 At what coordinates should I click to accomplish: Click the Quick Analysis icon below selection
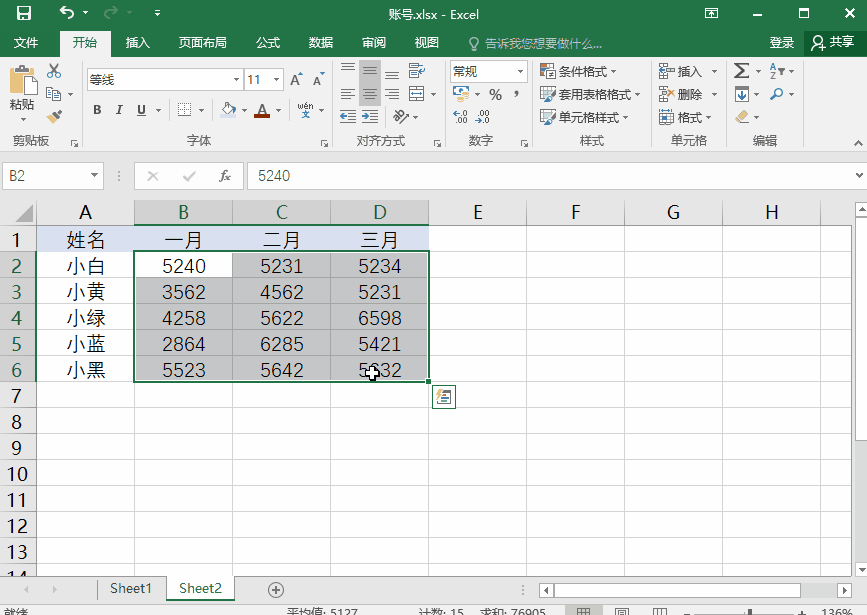click(x=443, y=397)
